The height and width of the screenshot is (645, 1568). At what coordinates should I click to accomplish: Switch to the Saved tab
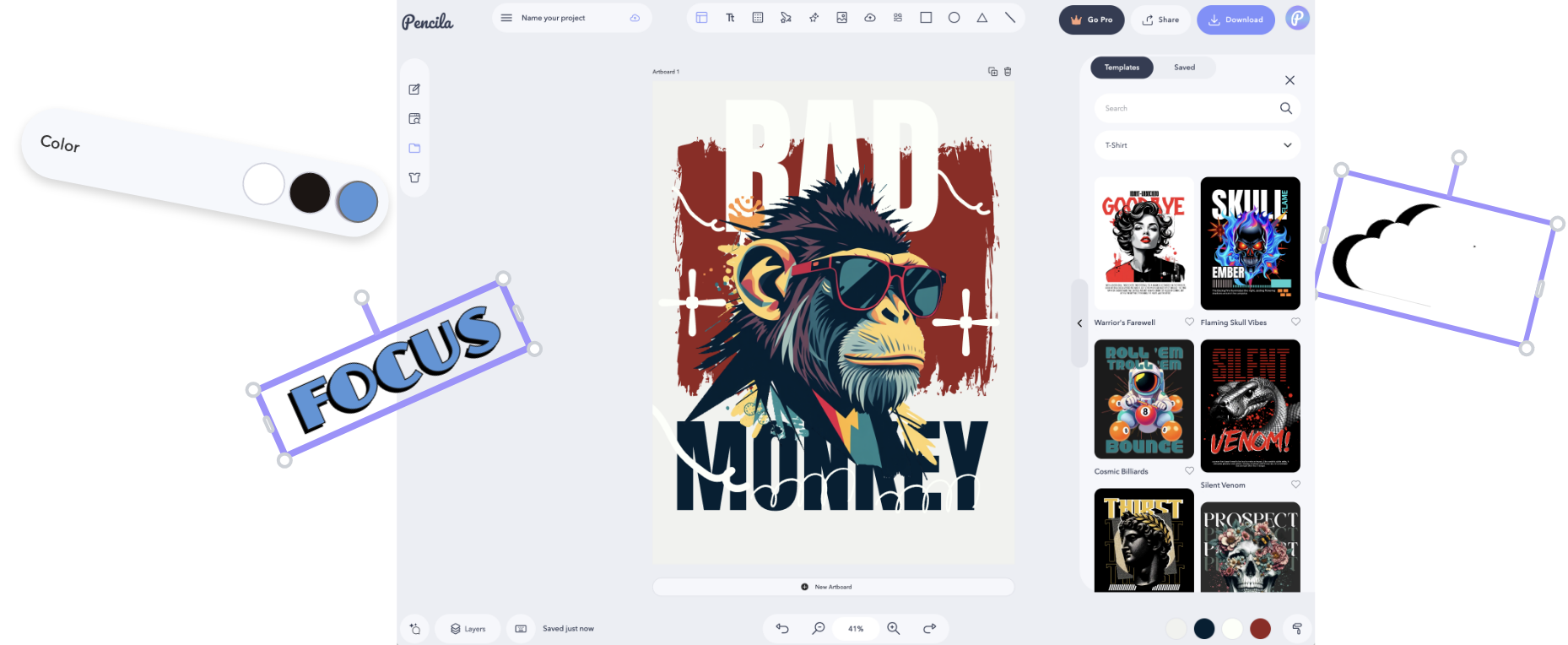tap(1184, 68)
